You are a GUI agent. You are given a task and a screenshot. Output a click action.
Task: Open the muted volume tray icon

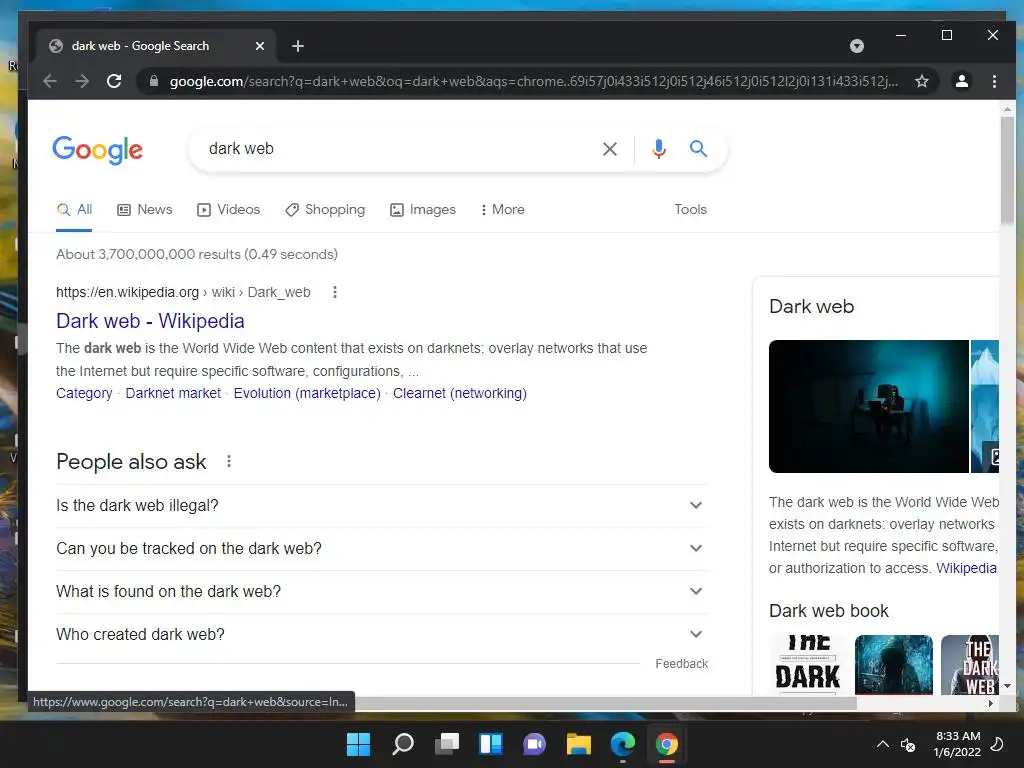[908, 744]
